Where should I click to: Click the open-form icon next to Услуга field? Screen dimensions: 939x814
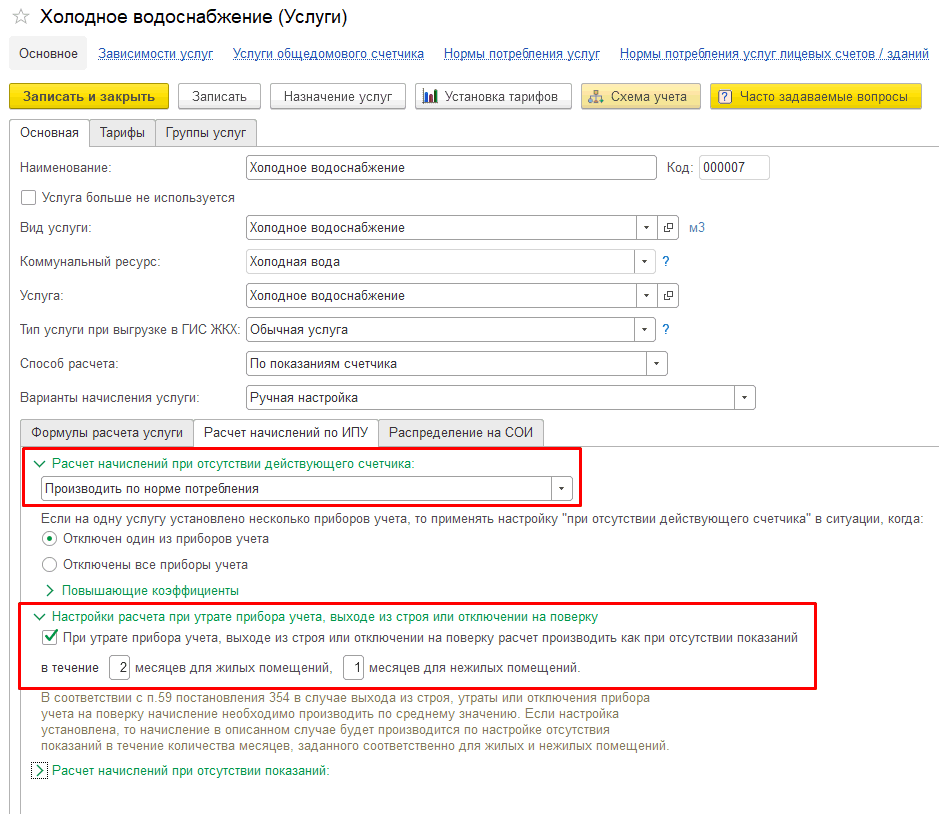(x=669, y=296)
